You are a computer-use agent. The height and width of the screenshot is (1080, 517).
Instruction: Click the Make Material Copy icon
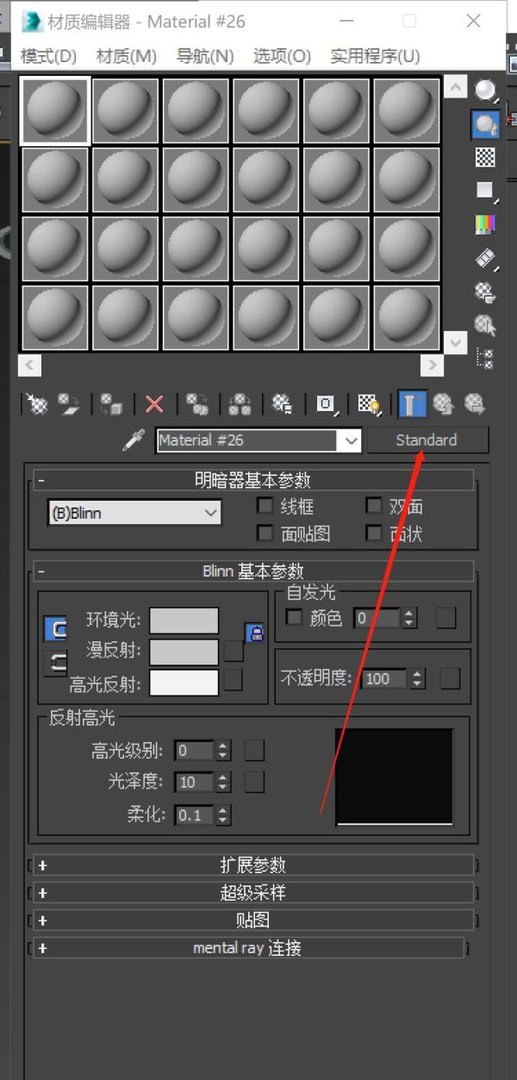point(198,404)
